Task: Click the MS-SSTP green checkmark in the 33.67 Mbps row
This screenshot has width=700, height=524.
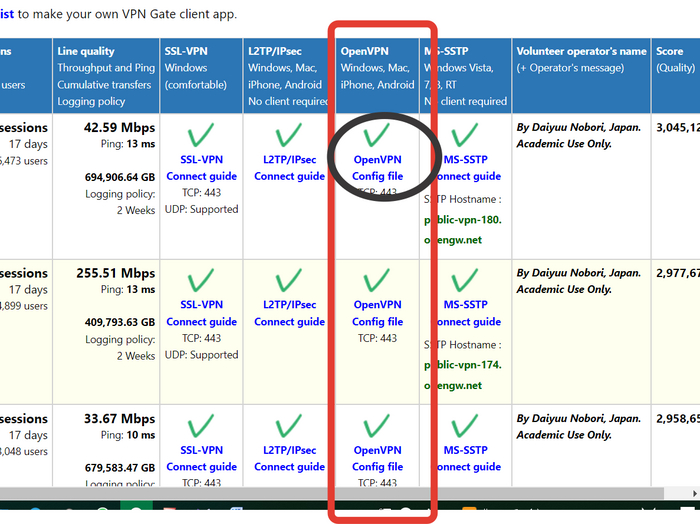Action: tap(465, 426)
